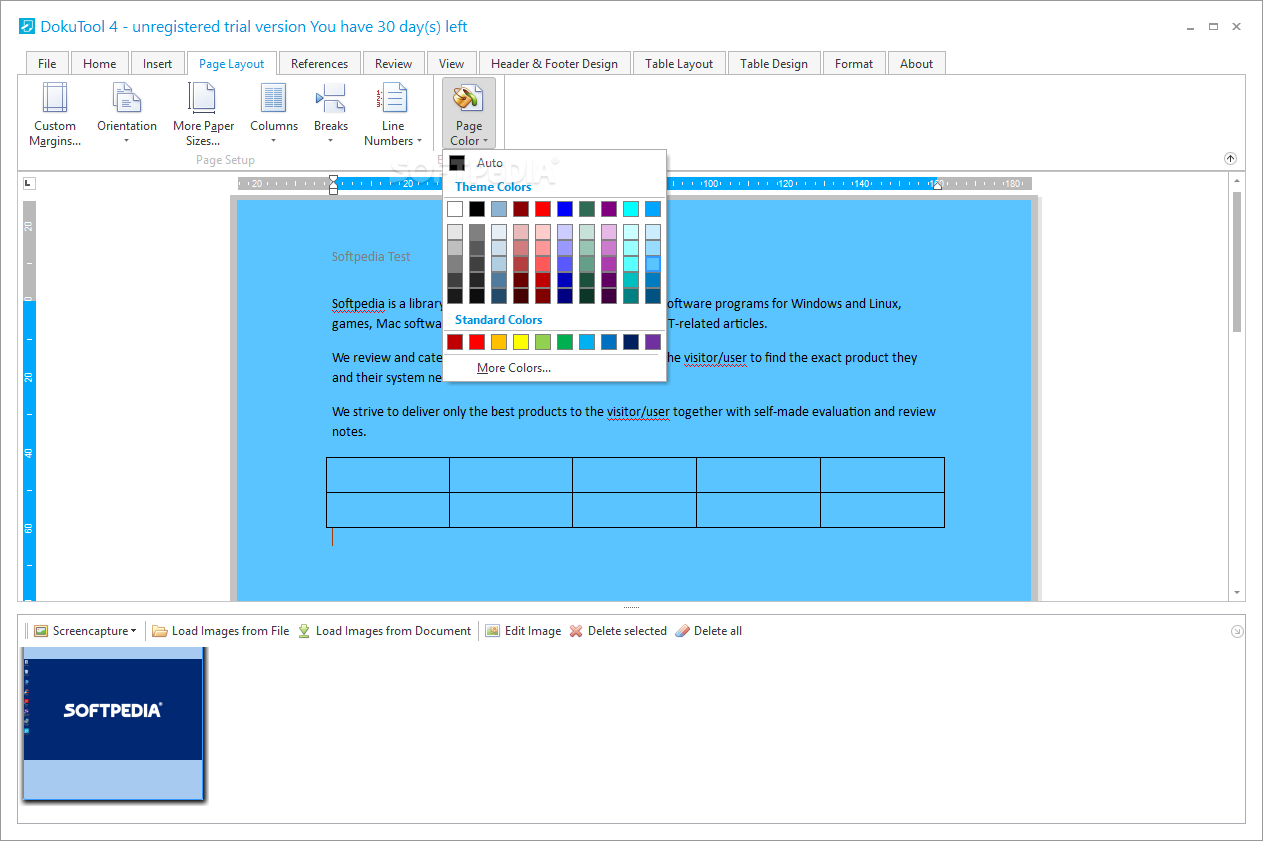Click Delete all label
The image size is (1263, 841).
coord(718,631)
